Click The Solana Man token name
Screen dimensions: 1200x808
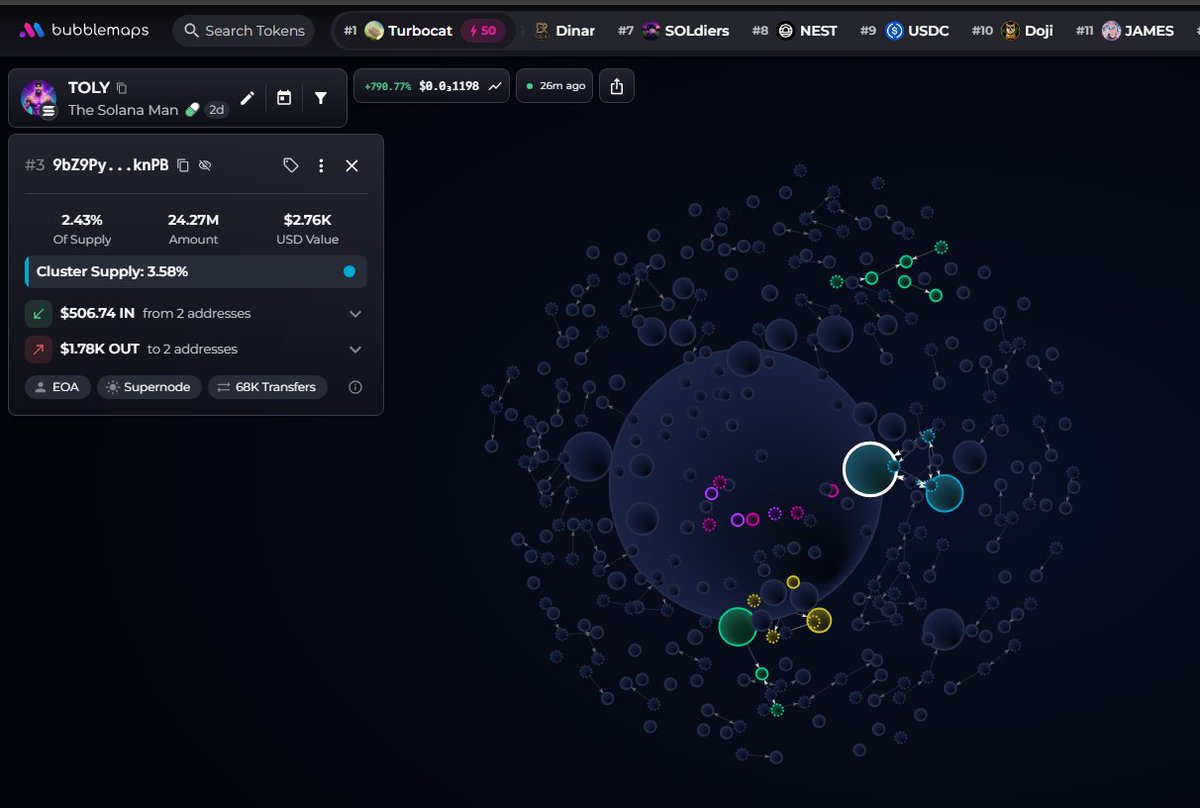click(123, 110)
